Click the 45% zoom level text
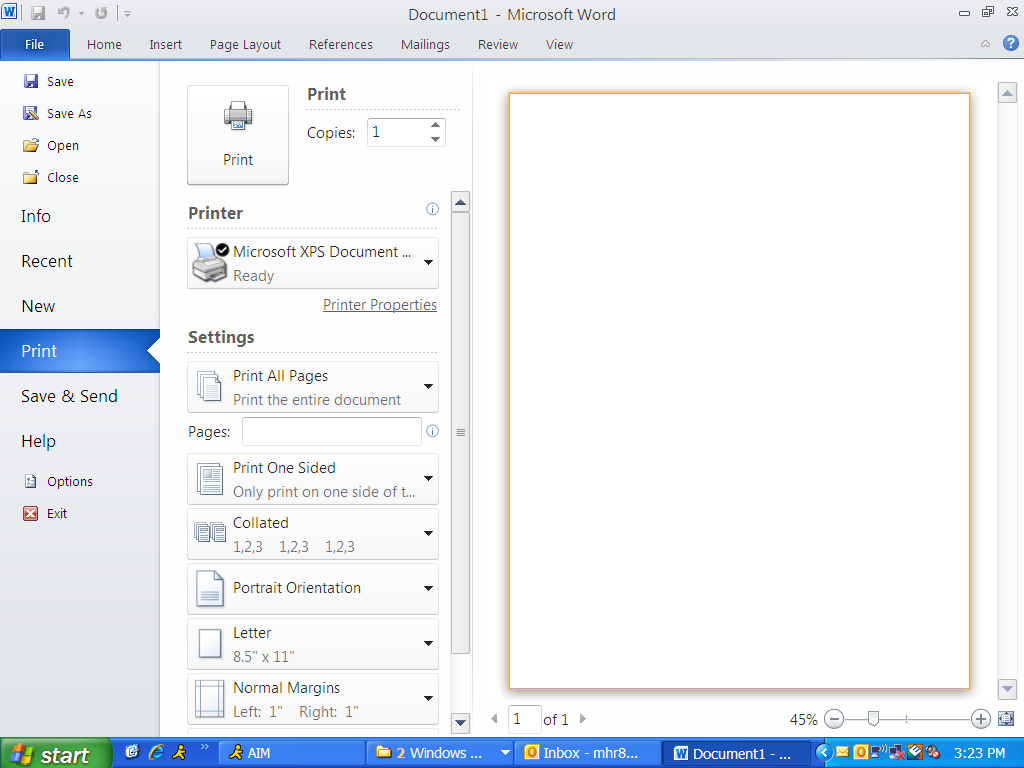Screen dimensions: 1024x768 [803, 720]
